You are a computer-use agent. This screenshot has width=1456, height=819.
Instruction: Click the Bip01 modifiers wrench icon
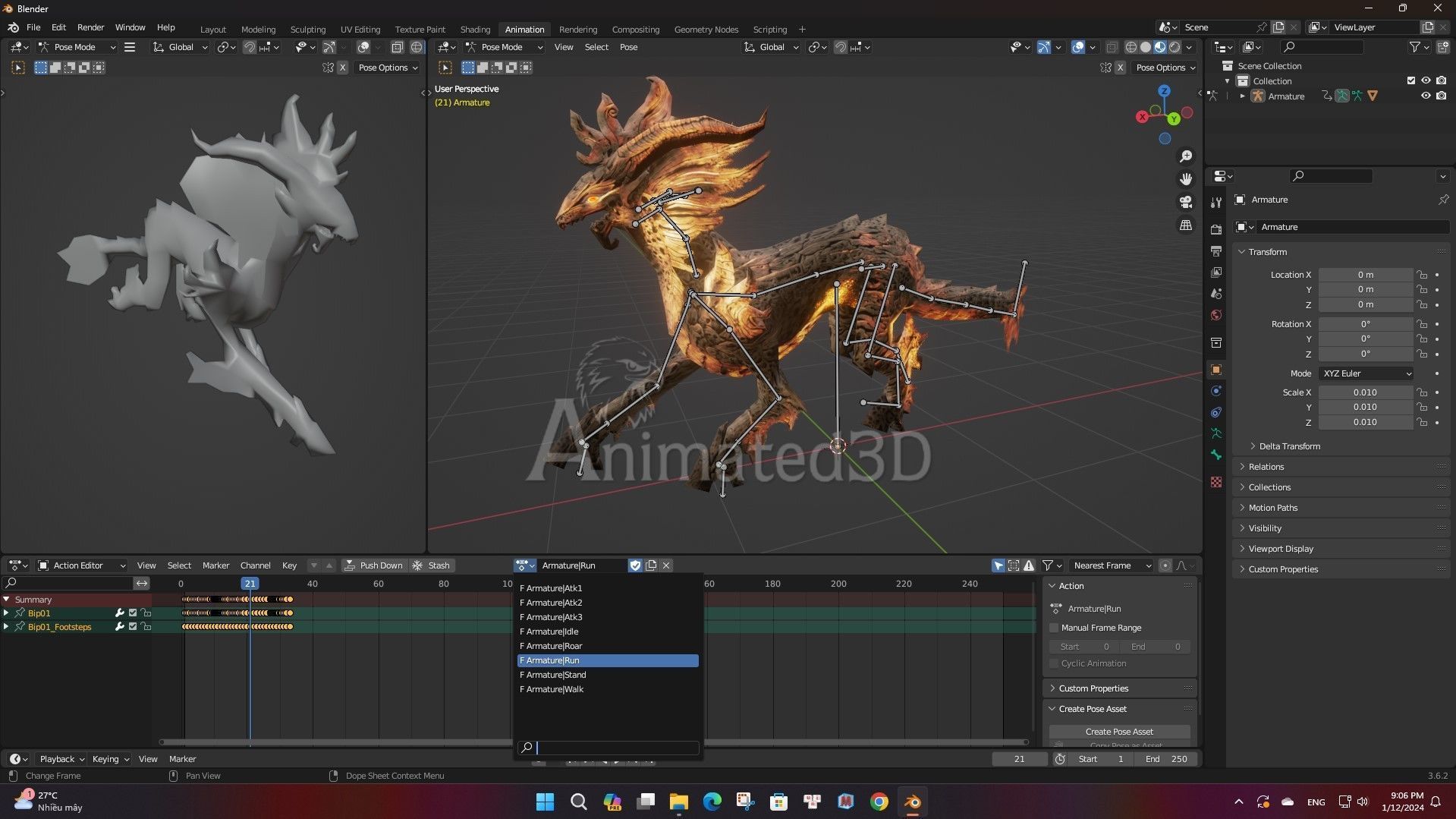click(119, 613)
